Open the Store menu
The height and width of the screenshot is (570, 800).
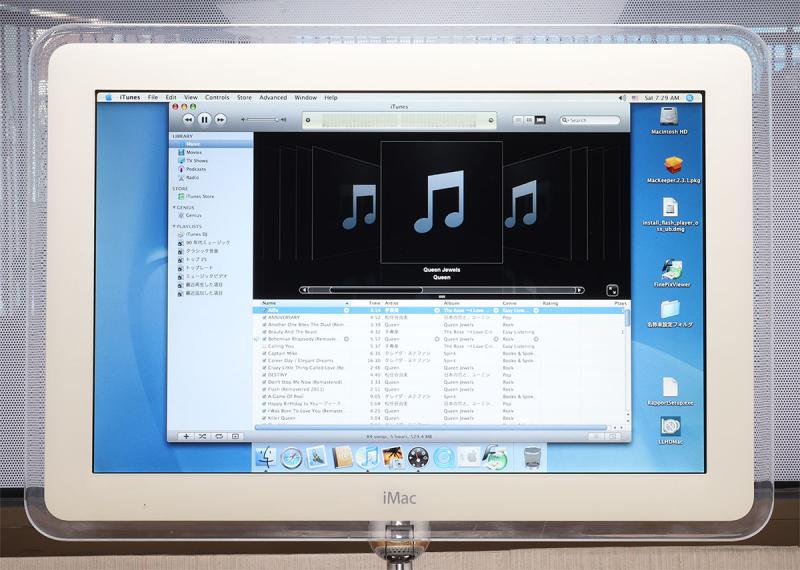(x=244, y=97)
